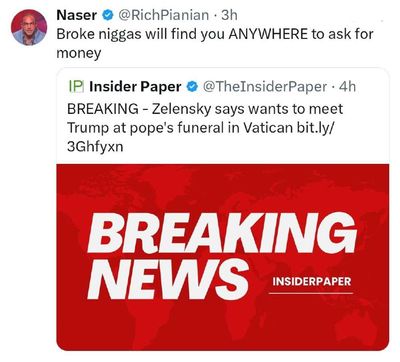This screenshot has height=362, width=400.
Task: Click the INSIDERPAPER label in the image
Action: [311, 281]
